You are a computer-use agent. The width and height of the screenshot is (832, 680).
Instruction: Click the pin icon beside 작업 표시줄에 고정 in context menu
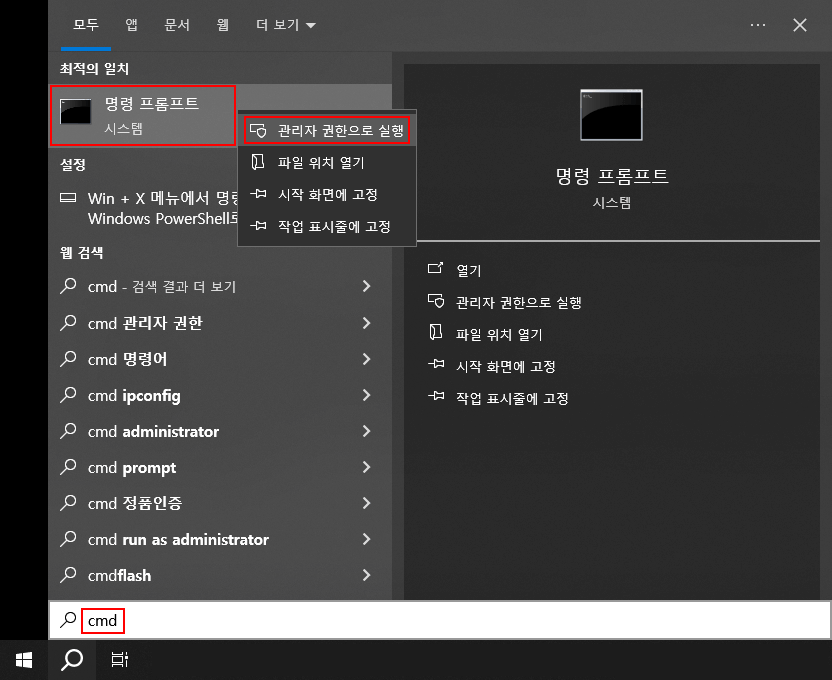click(258, 226)
